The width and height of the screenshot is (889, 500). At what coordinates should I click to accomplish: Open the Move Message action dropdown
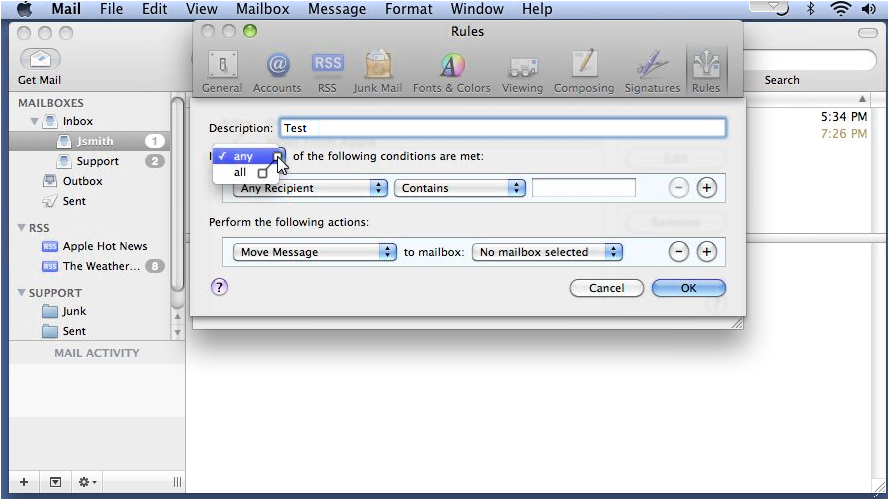point(315,252)
